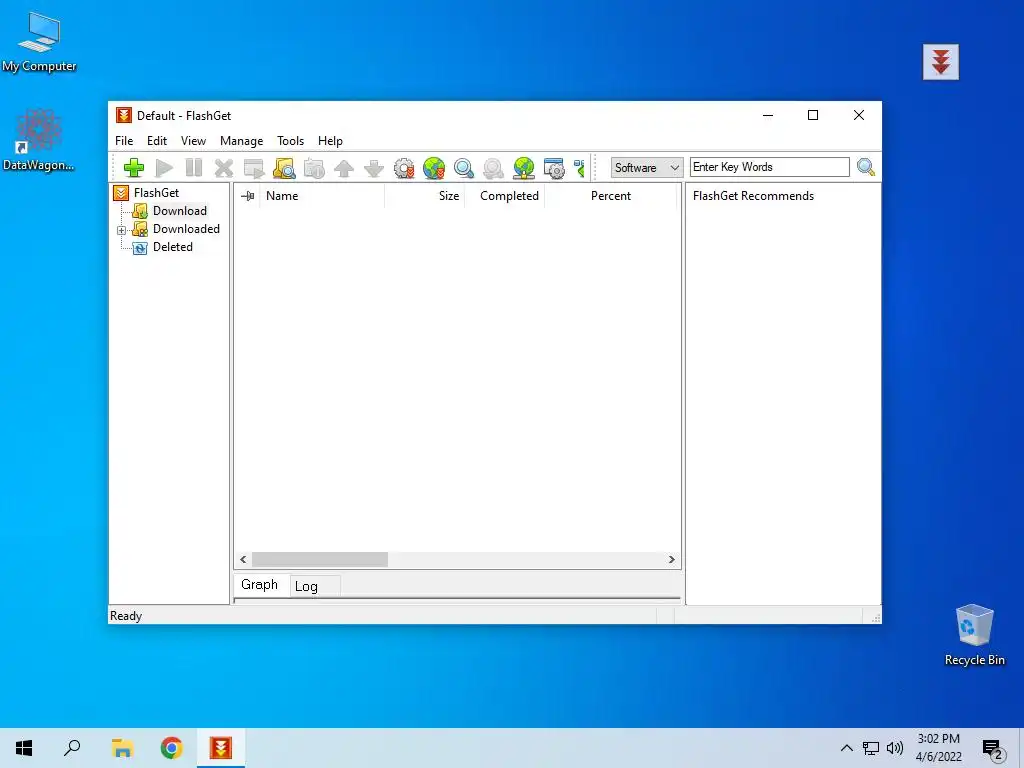Move the task up with the up arrow icon
This screenshot has height=768, width=1024.
344,168
